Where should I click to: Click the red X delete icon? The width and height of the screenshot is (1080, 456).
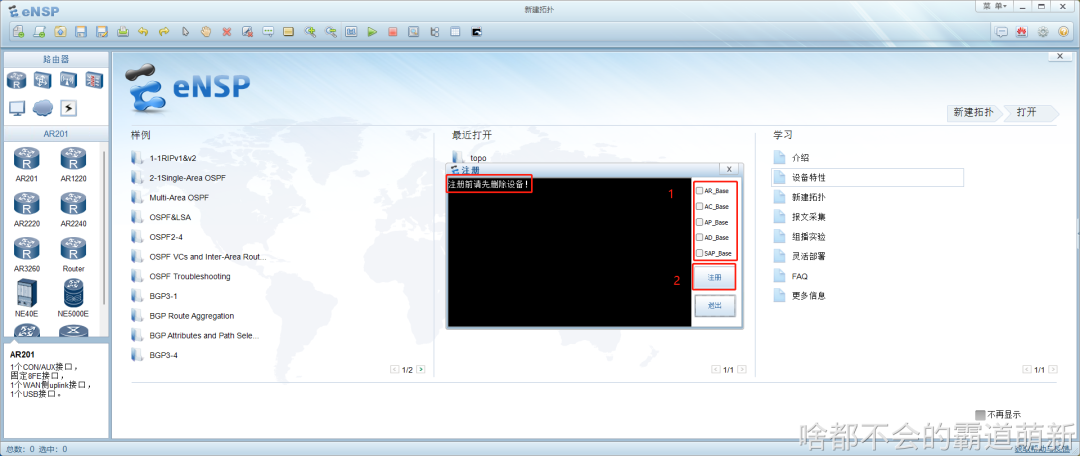coord(226,32)
